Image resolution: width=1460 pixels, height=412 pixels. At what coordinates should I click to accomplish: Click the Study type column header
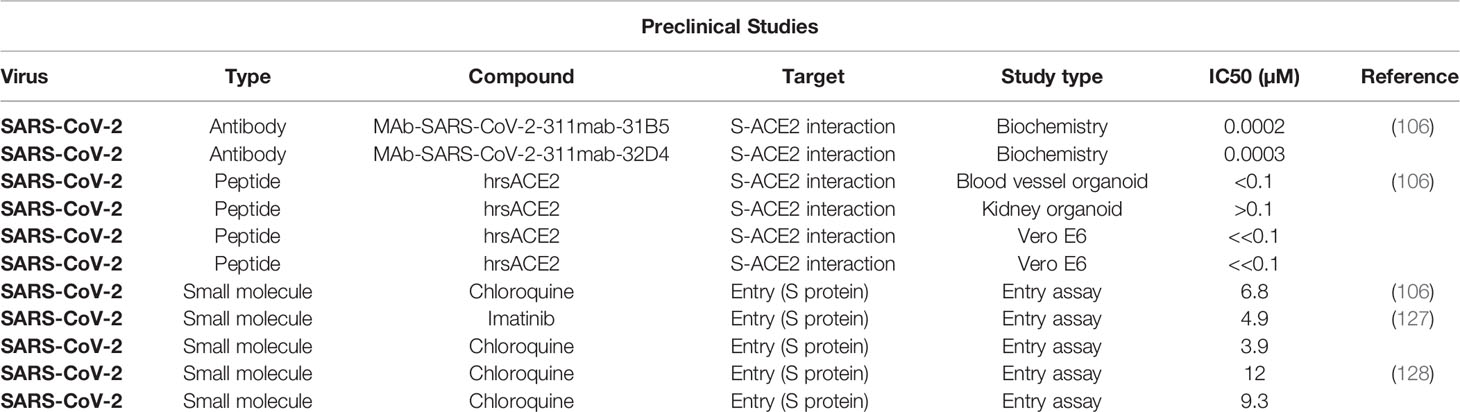(1051, 76)
